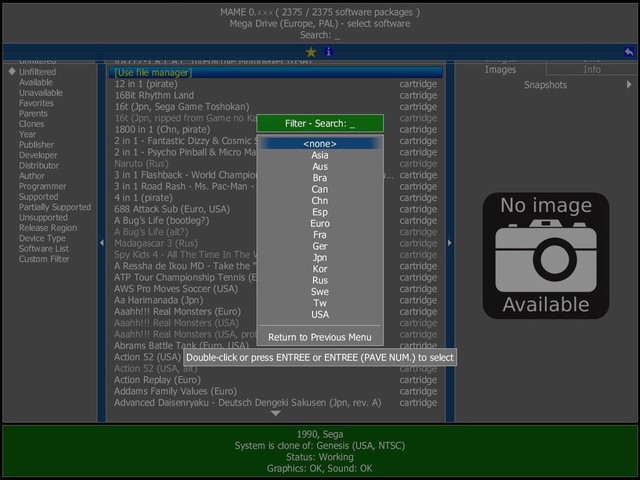Viewport: 640px width, 480px height.
Task: Choose the Parents filter
Action: (33, 113)
